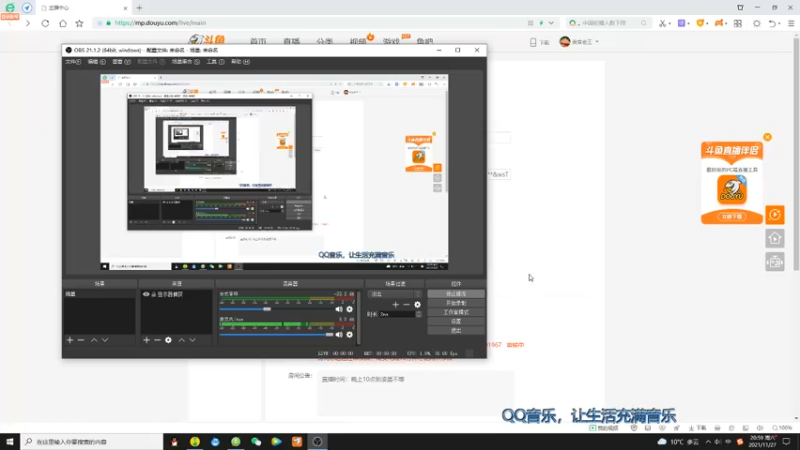Open a new browser tab
This screenshot has width=800, height=450.
(139, 8)
